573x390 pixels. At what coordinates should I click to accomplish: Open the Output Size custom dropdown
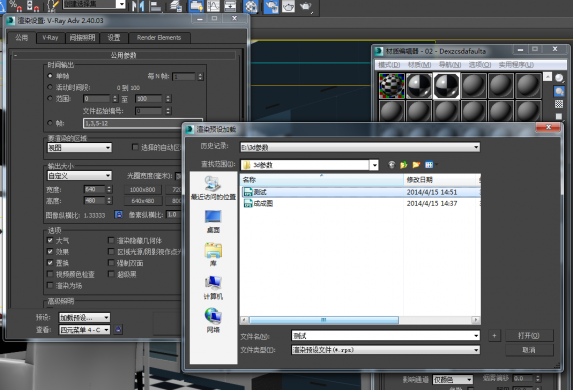(x=79, y=176)
